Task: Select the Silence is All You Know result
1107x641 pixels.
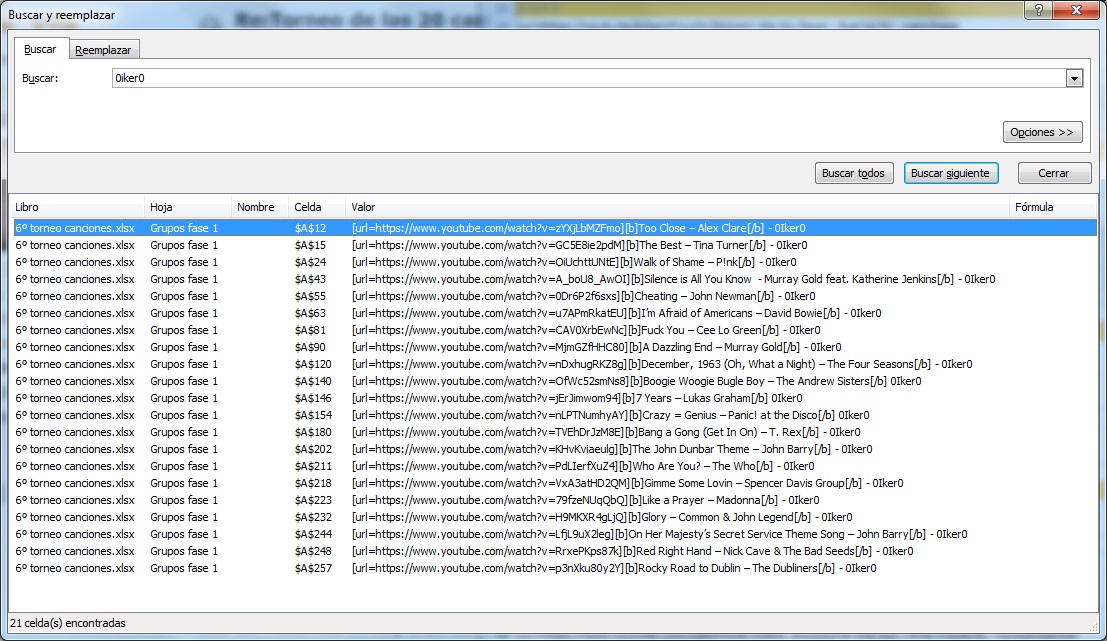Action: click(555, 279)
